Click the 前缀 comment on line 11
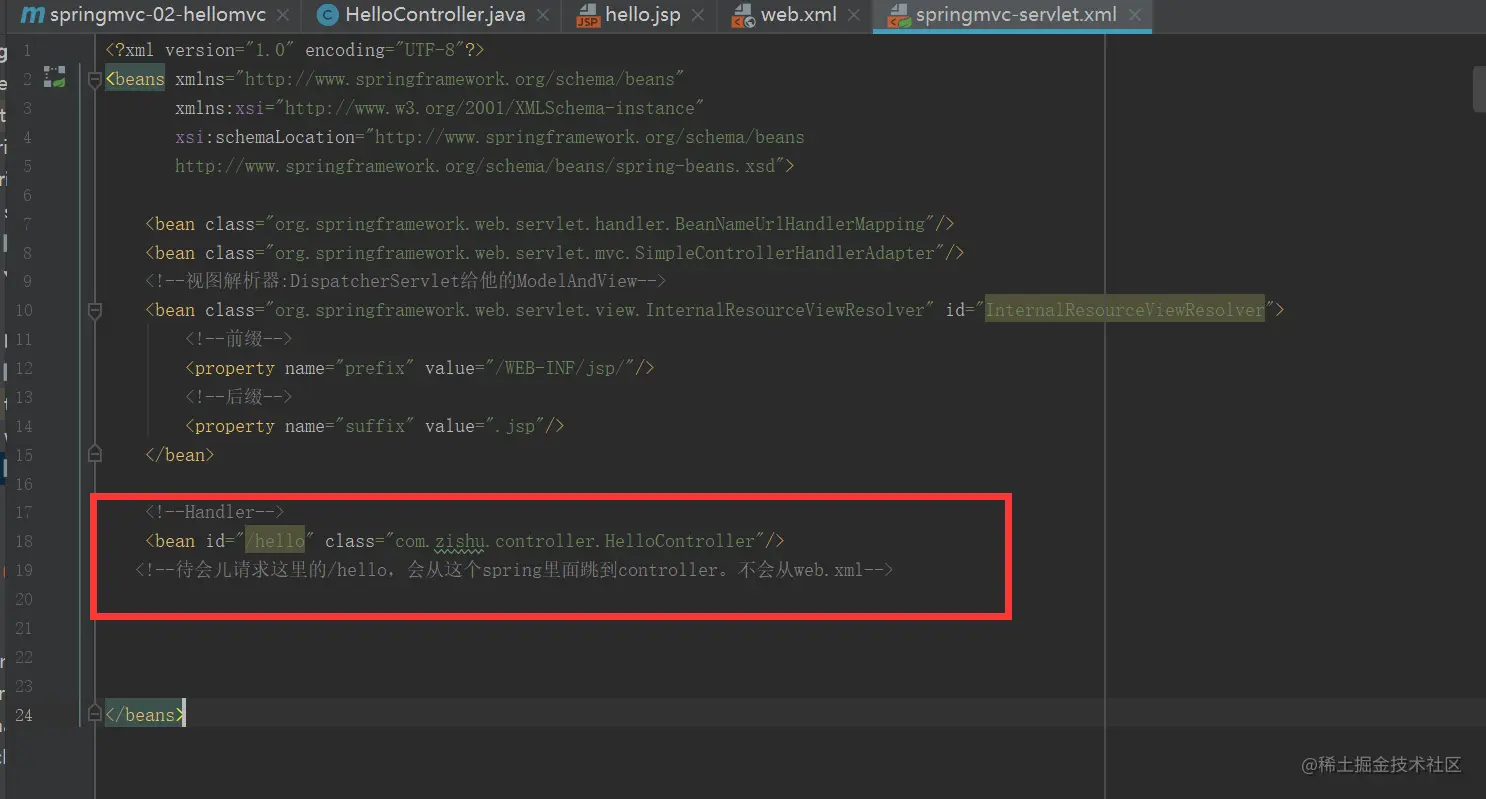1486x799 pixels. click(238, 339)
